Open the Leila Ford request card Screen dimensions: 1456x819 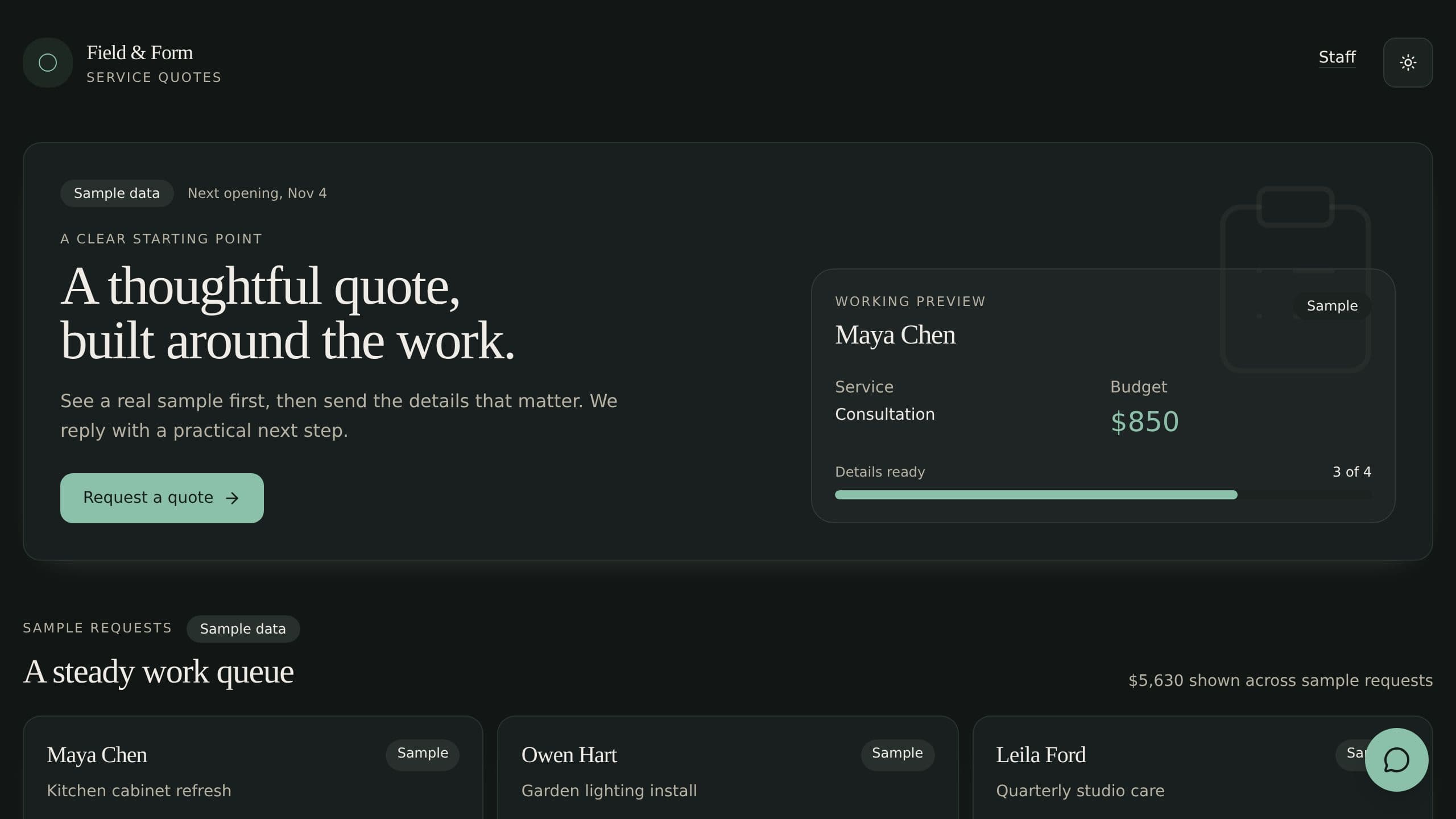point(1202,768)
